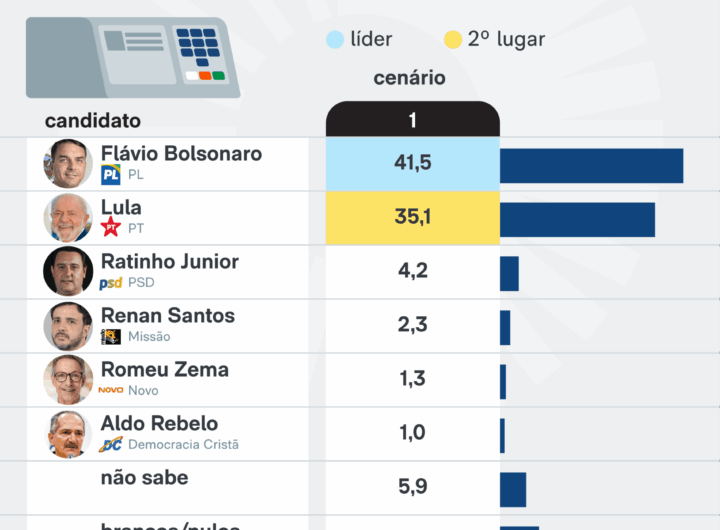Viewport: 720px width, 530px height.
Task: Click Renan Santos's portrait photo
Action: tap(68, 326)
